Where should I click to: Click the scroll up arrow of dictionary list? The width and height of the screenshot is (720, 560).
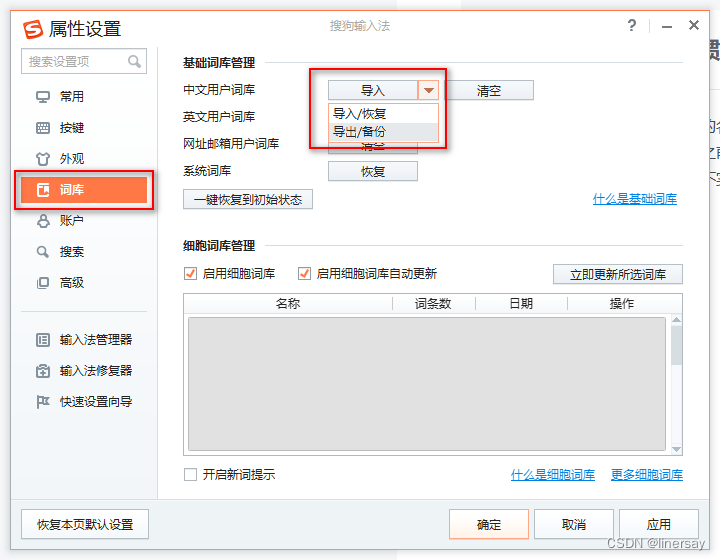676,319
